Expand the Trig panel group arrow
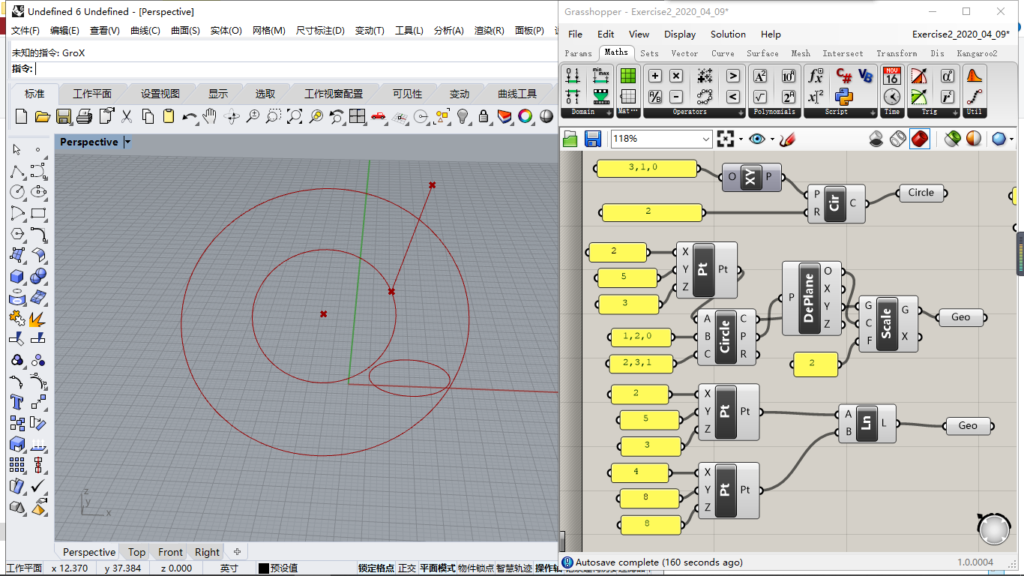Screen dimensions: 1024x576 tap(955, 113)
